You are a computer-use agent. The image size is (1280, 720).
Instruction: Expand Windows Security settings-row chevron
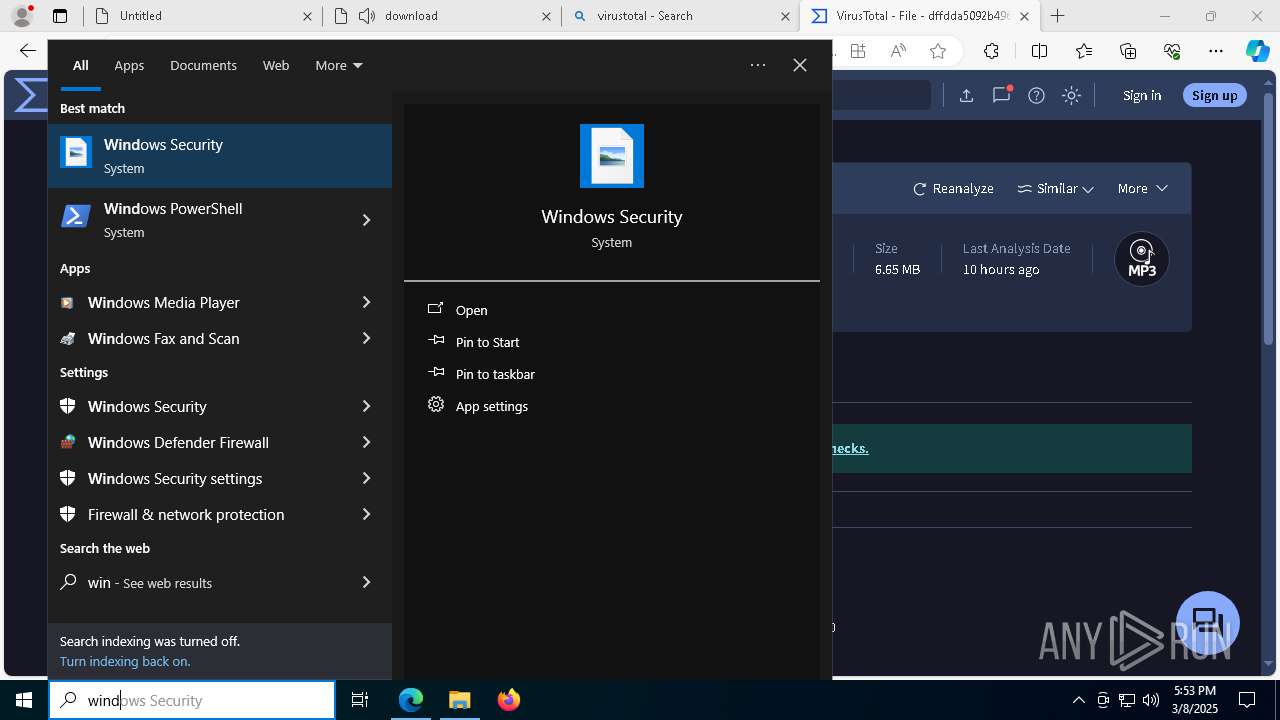pos(367,406)
